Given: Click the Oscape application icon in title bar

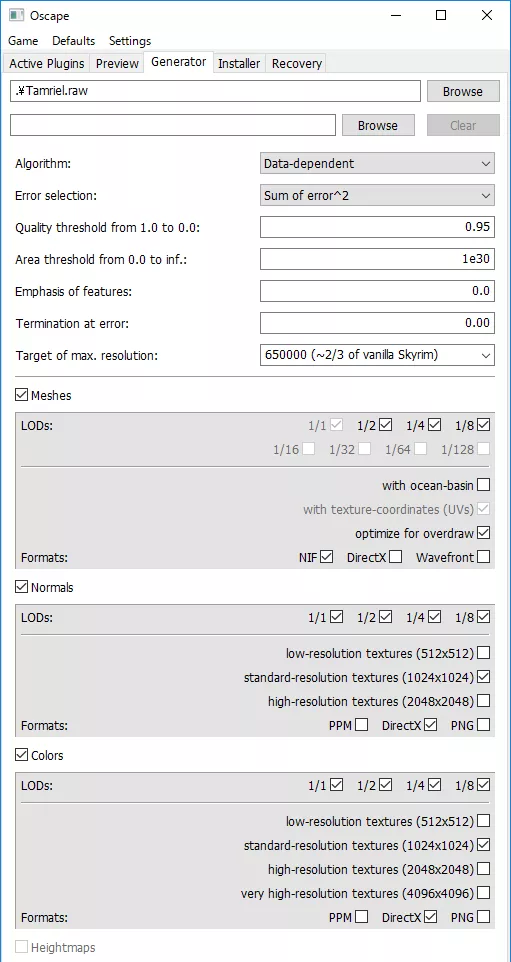Looking at the screenshot, I should [x=17, y=16].
